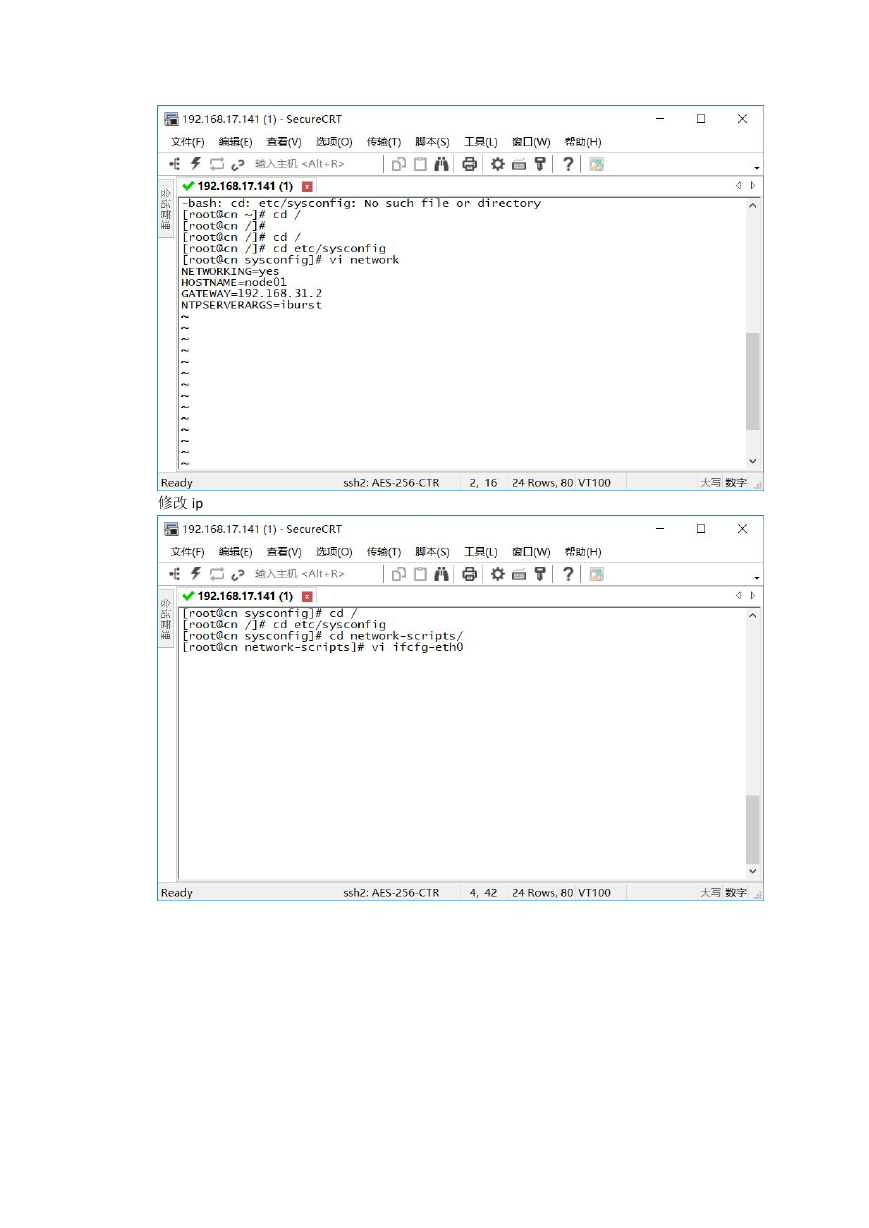Click Connect in Tab chain icon, ifcfg-eth0 window

(238, 574)
